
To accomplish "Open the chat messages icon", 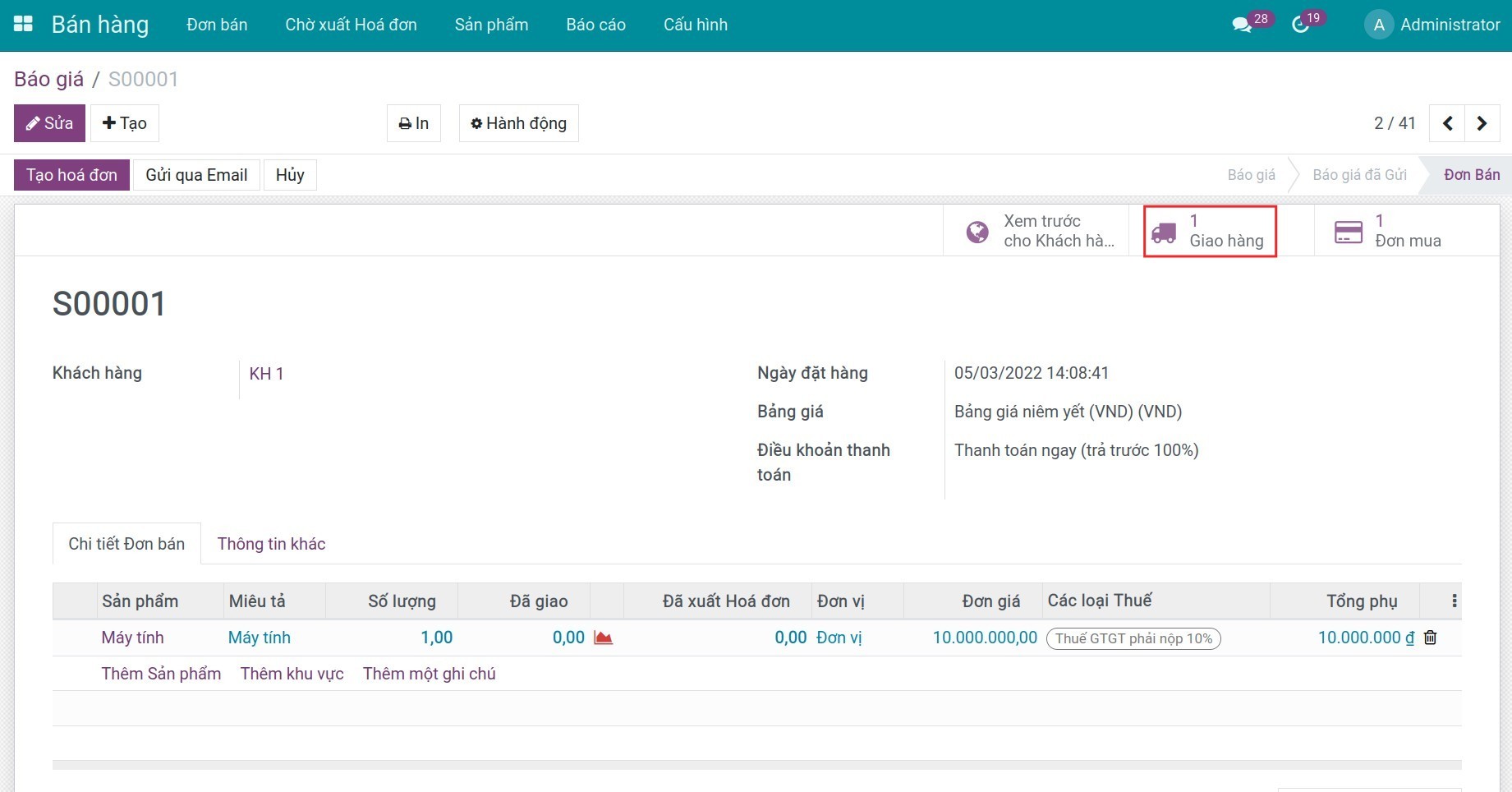I will coord(1242,25).
